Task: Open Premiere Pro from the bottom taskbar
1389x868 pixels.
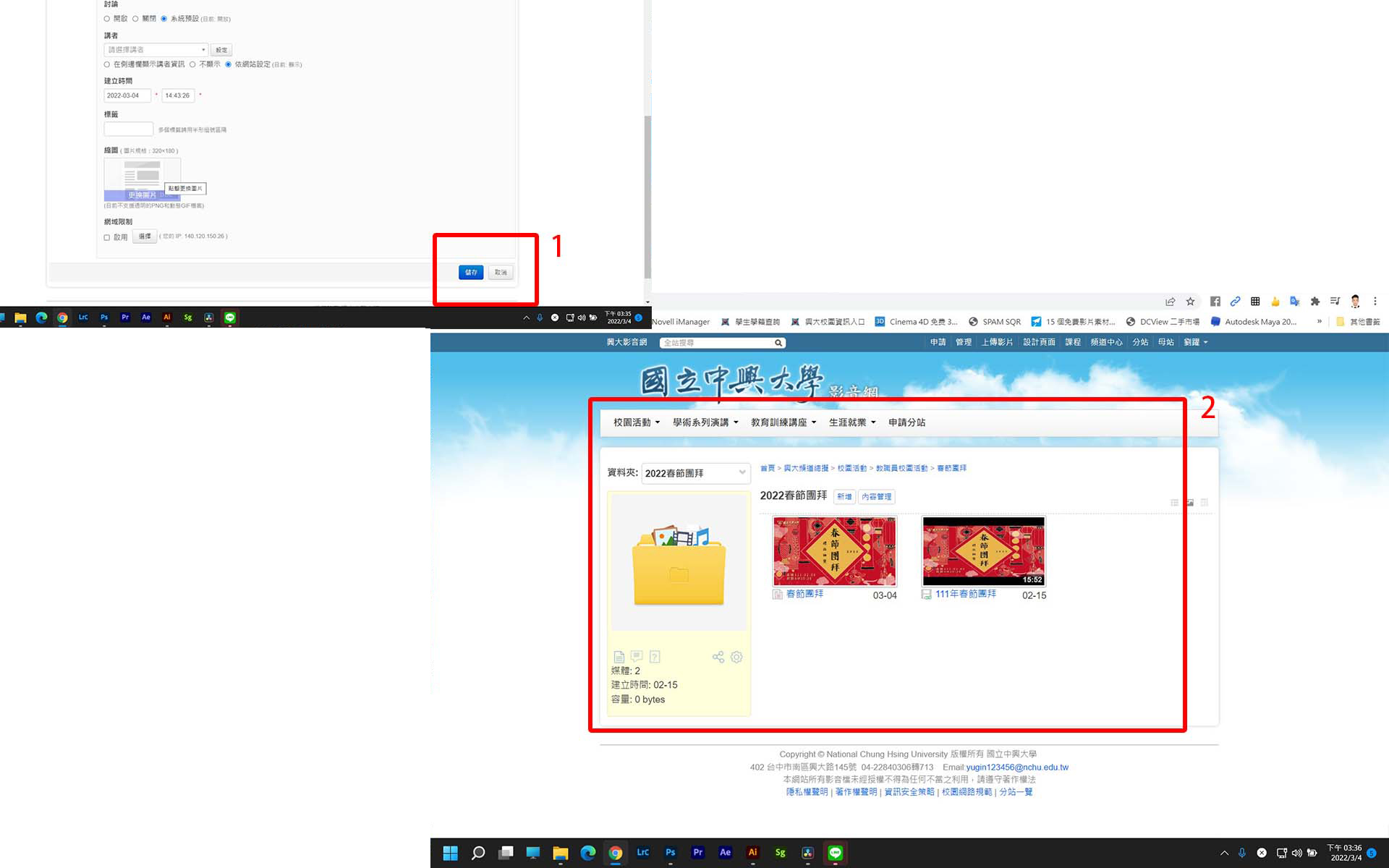Action: click(697, 853)
